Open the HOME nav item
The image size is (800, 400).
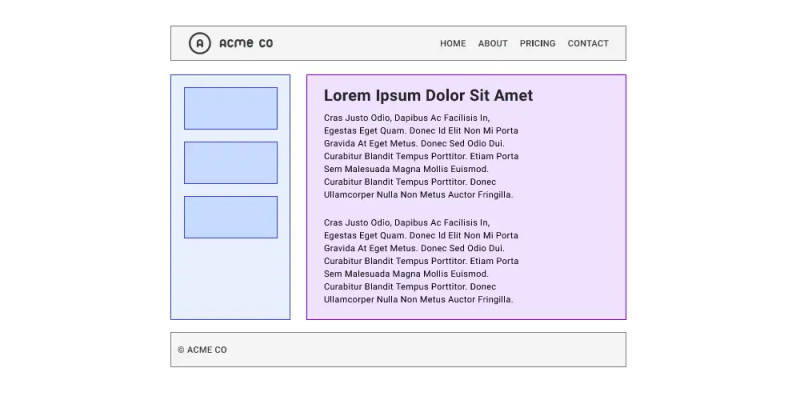(453, 43)
